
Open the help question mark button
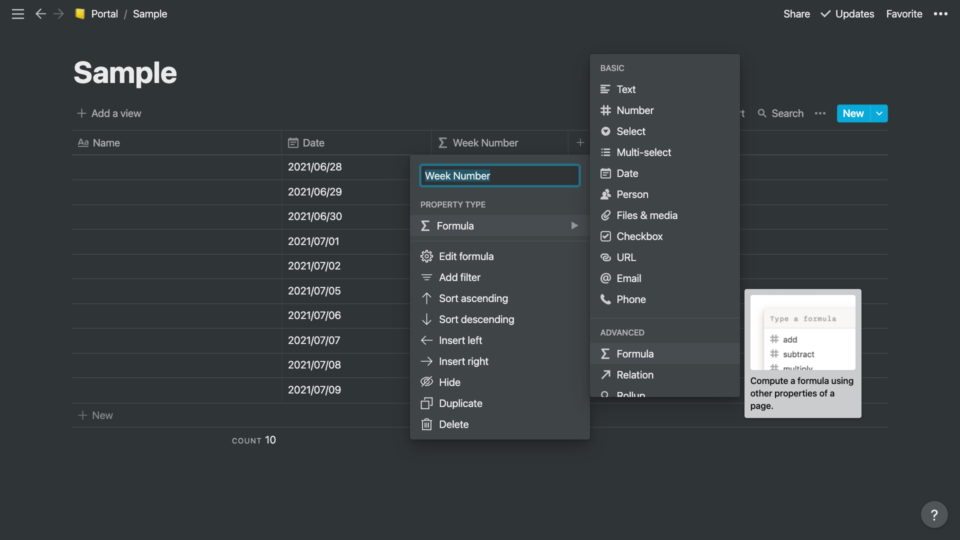pos(934,515)
